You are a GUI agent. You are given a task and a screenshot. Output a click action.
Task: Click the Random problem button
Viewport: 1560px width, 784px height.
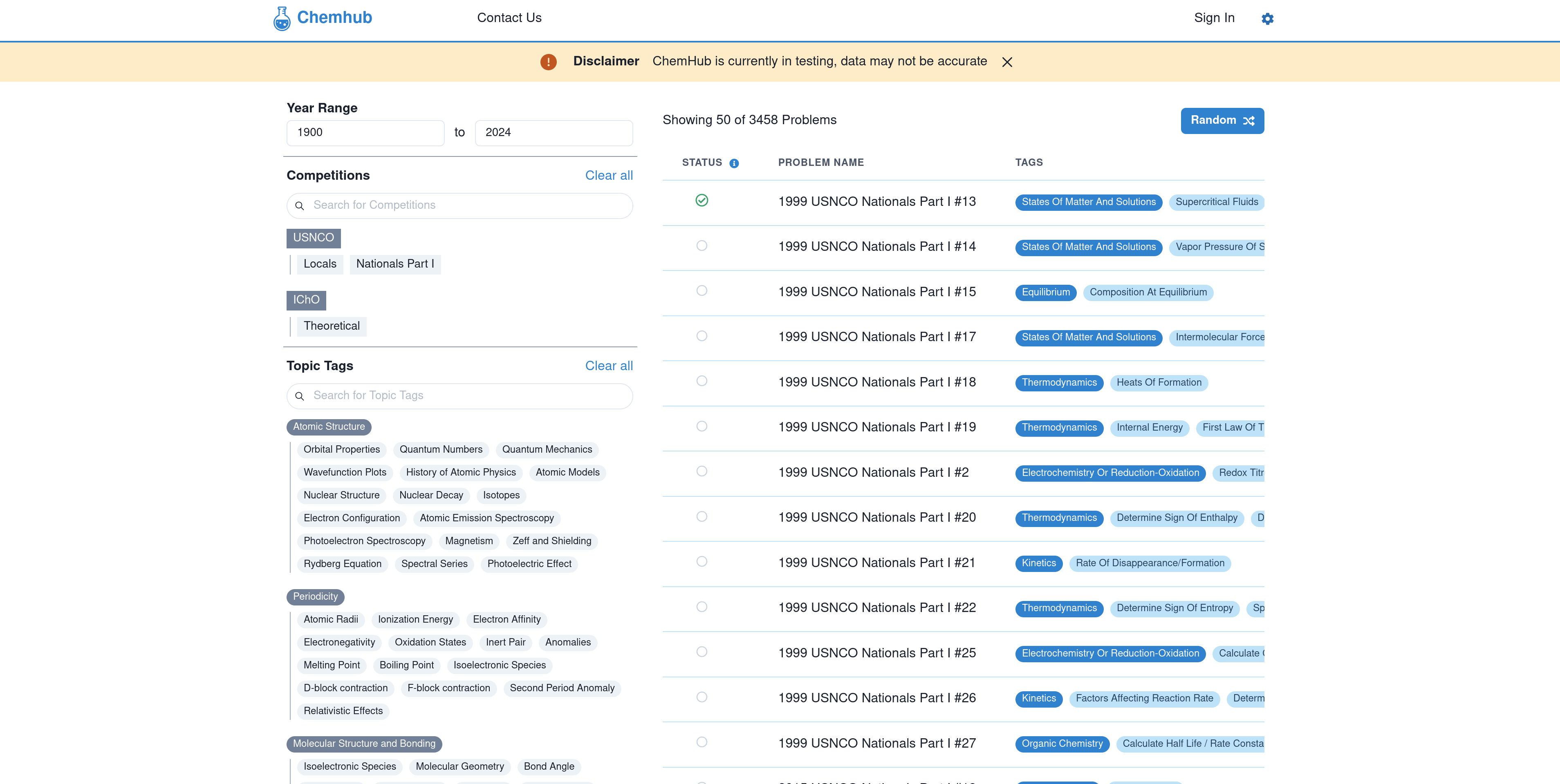(x=1222, y=121)
